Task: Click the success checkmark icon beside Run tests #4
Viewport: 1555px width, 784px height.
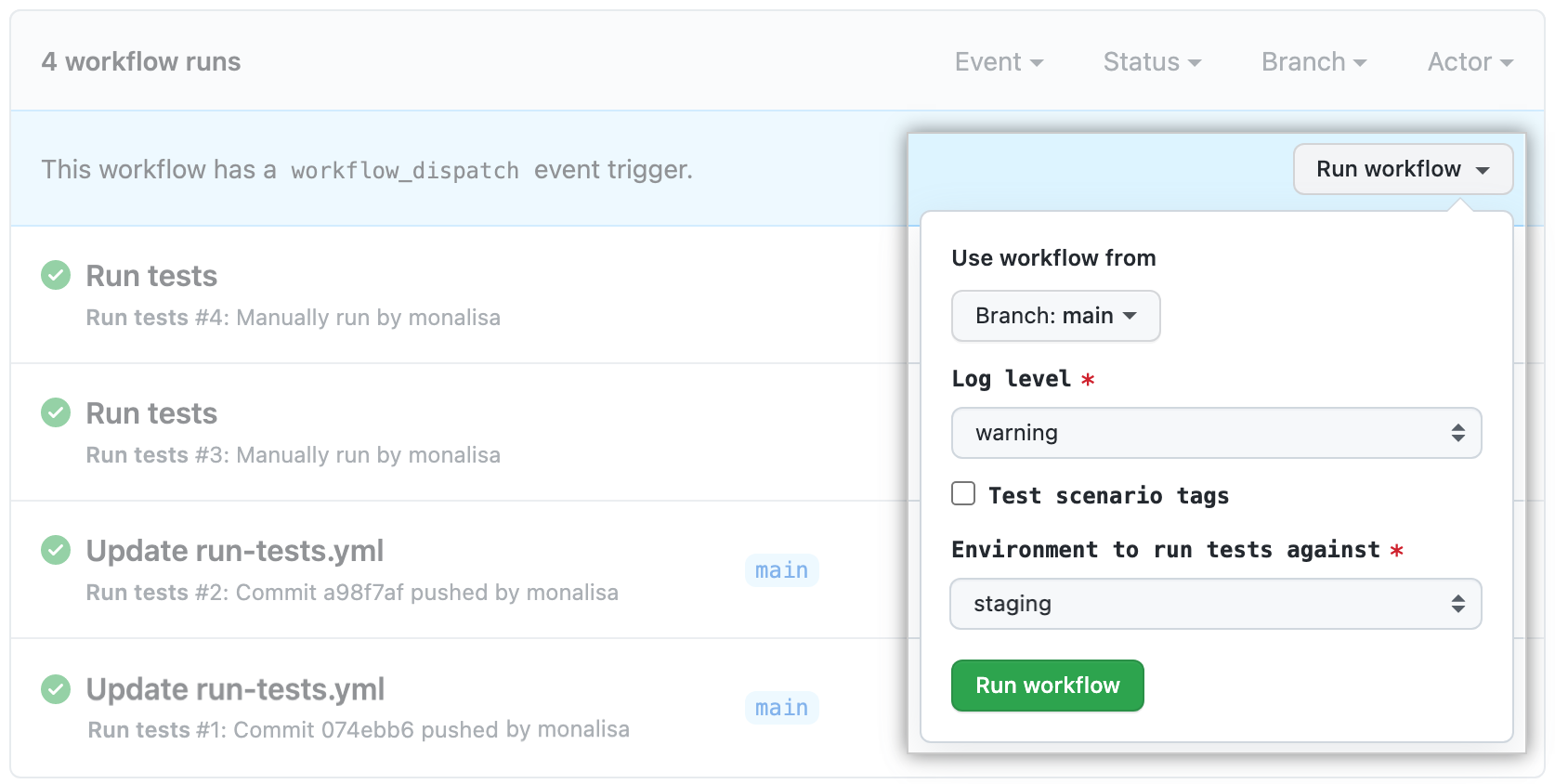Action: 56,275
